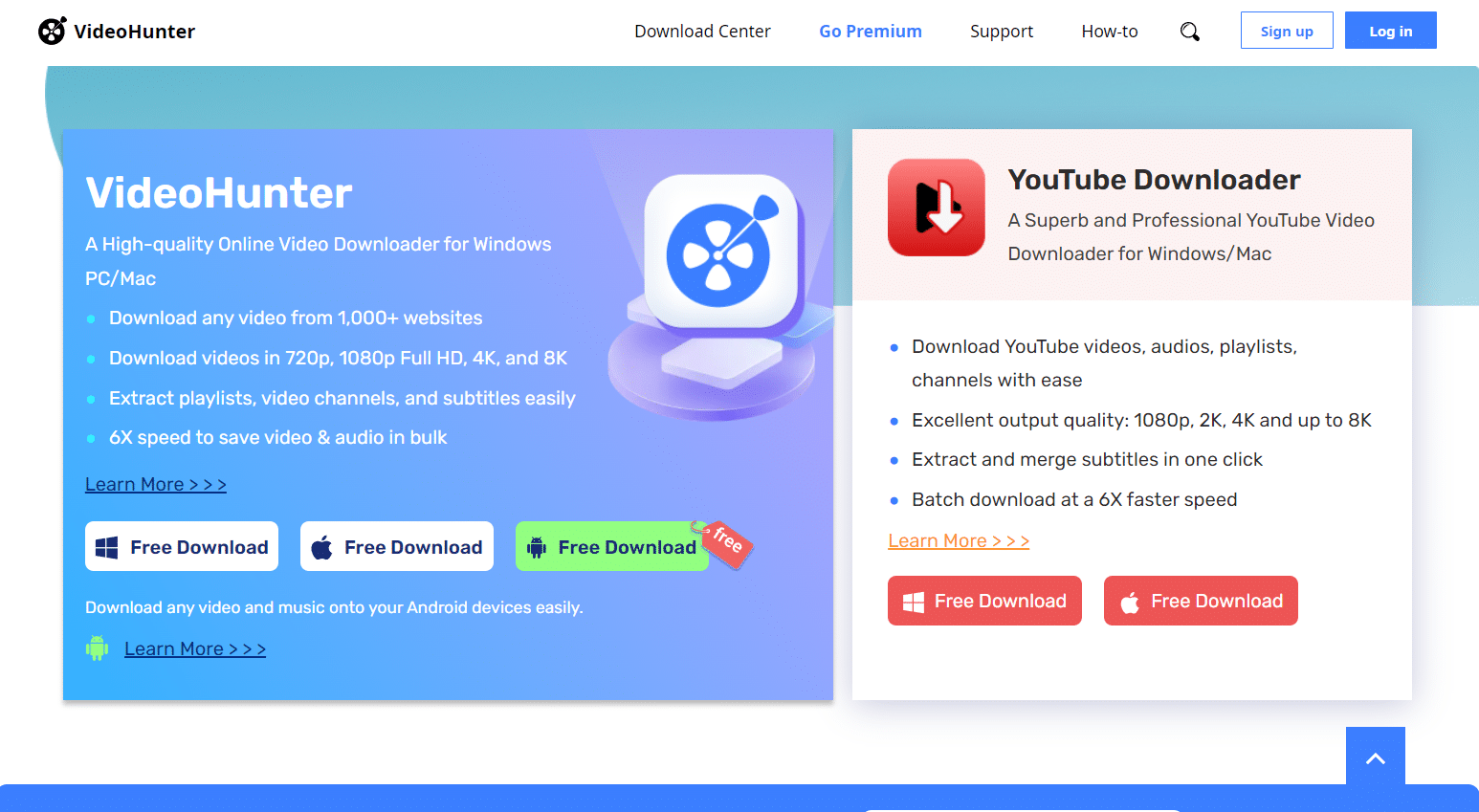Viewport: 1479px width, 812px height.
Task: Download VideoHunter for Mac
Action: (x=397, y=546)
